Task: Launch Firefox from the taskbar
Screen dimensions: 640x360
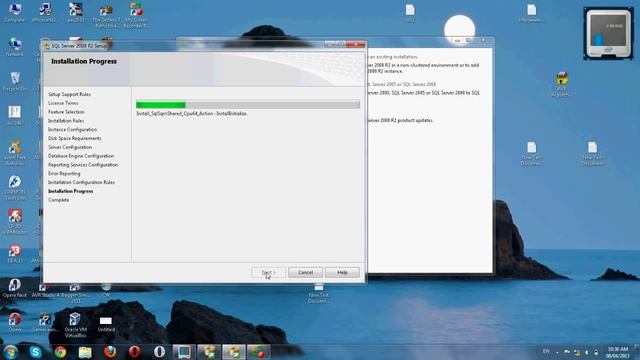Action: pyautogui.click(x=110, y=352)
